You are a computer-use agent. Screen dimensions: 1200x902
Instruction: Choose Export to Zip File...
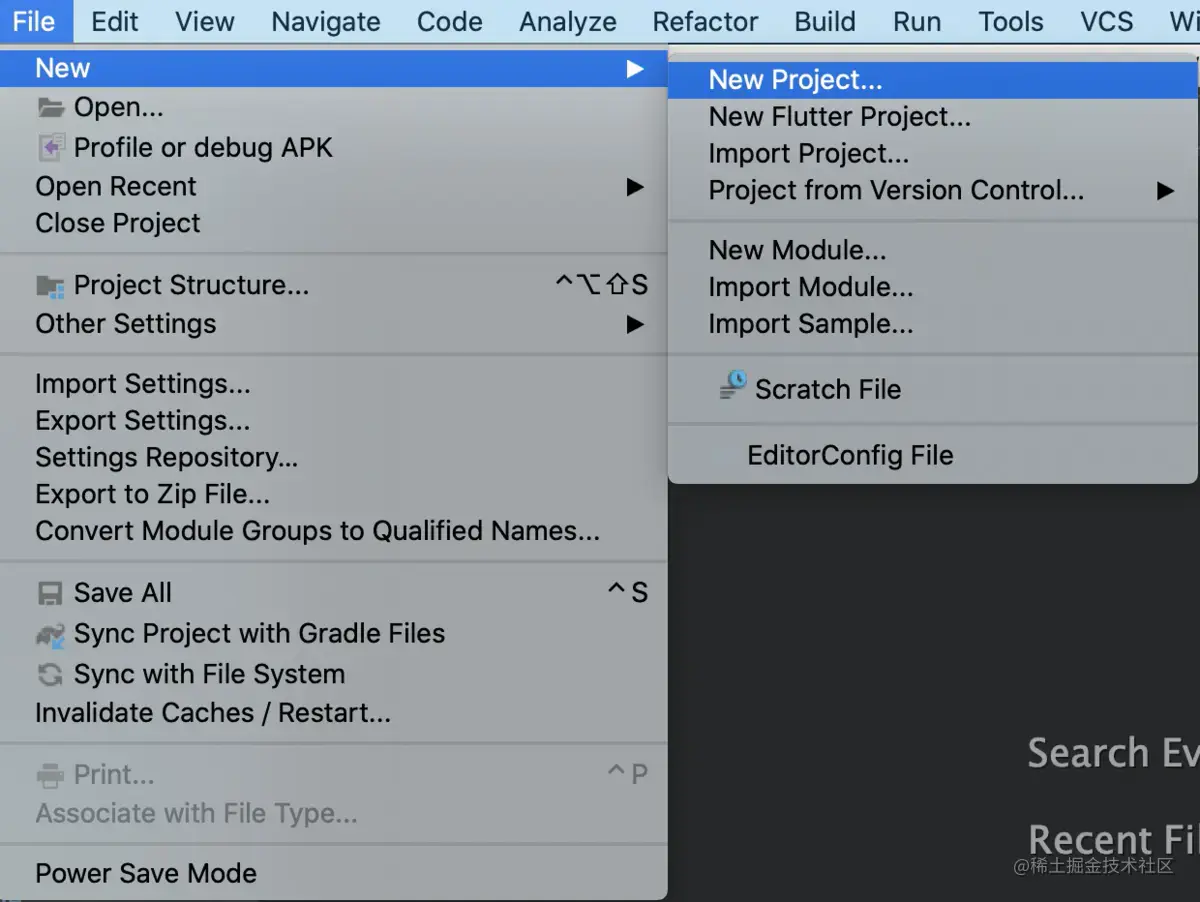coord(152,494)
